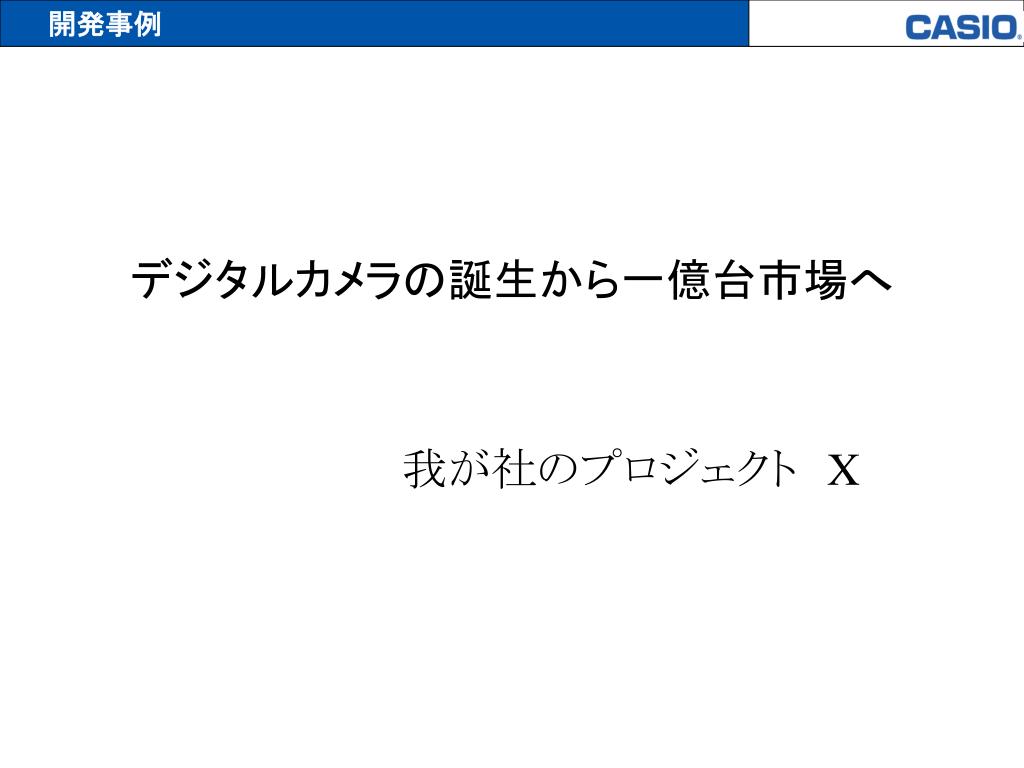1024x768 pixels.
Task: Click the 事例 characters in the header
Action: point(133,25)
